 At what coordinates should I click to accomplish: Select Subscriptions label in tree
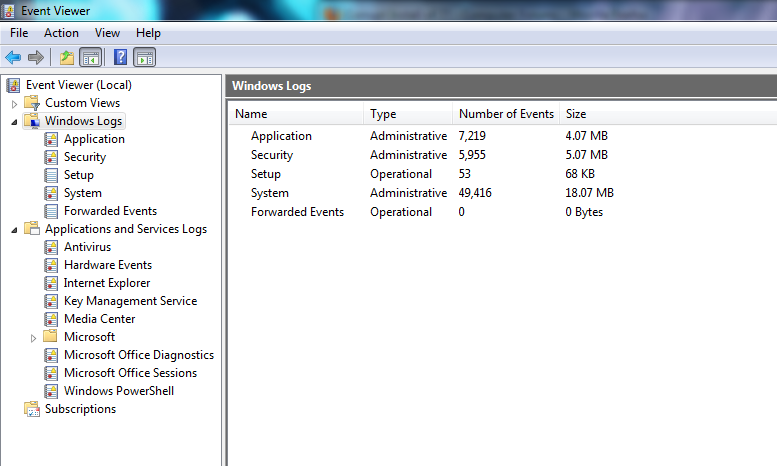coord(80,409)
